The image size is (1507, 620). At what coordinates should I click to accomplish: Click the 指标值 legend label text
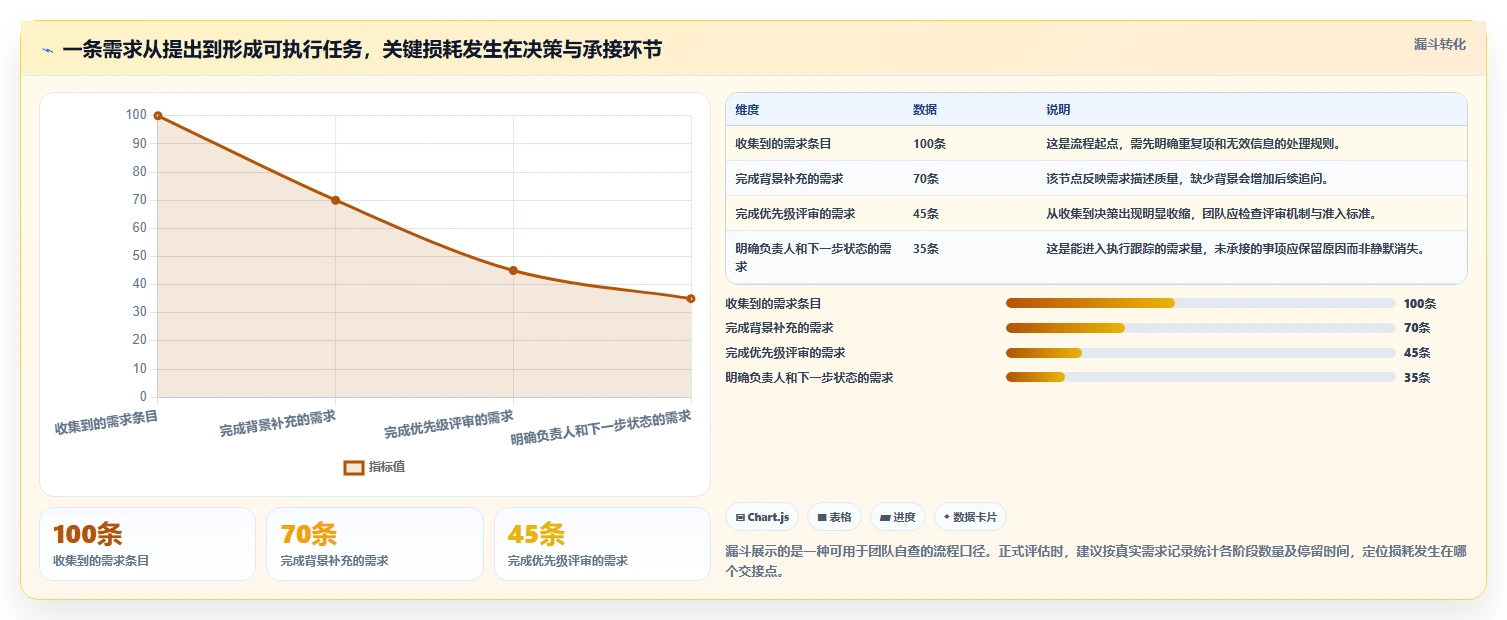pyautogui.click(x=387, y=467)
